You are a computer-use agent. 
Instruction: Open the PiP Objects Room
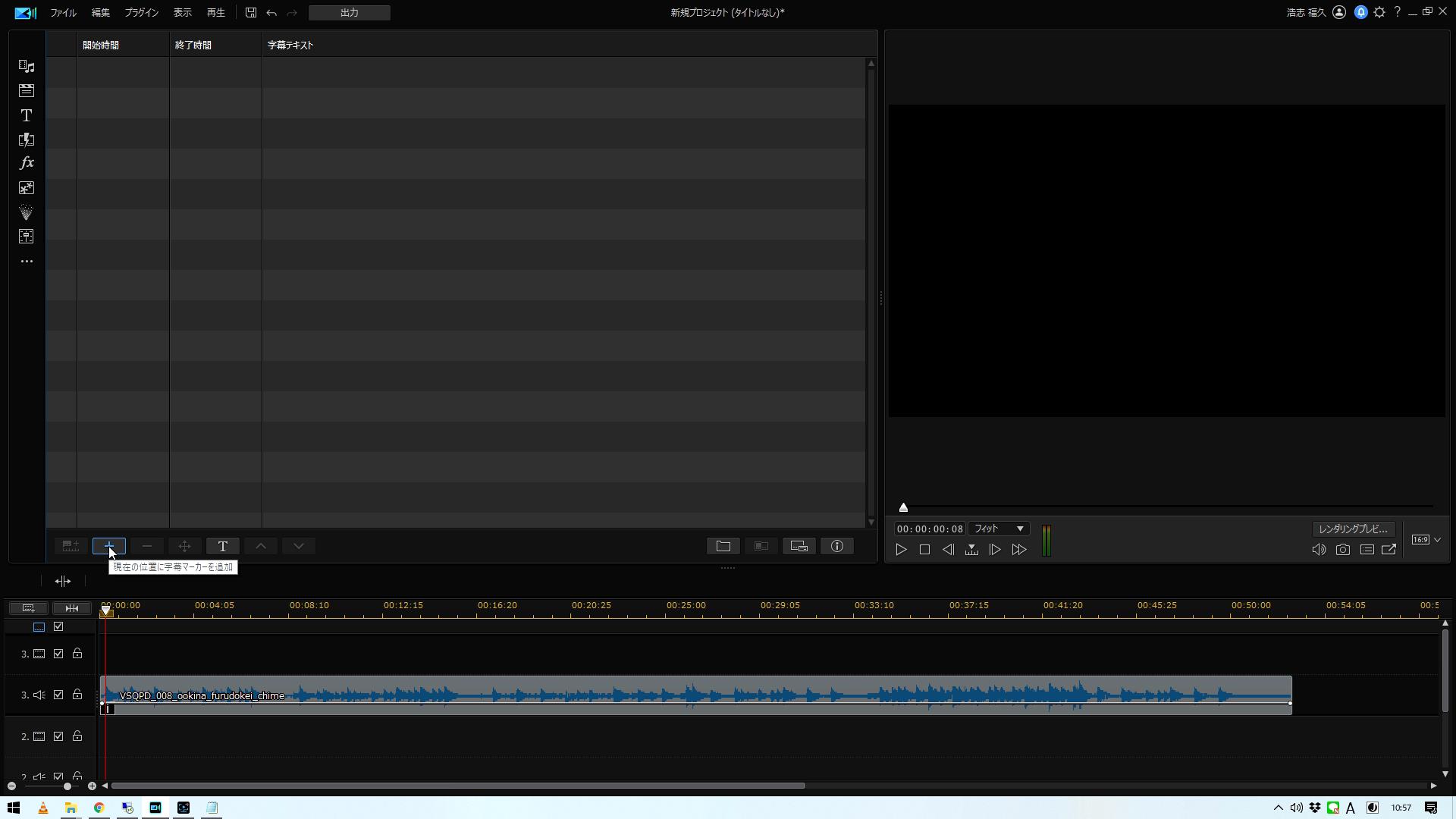point(27,188)
